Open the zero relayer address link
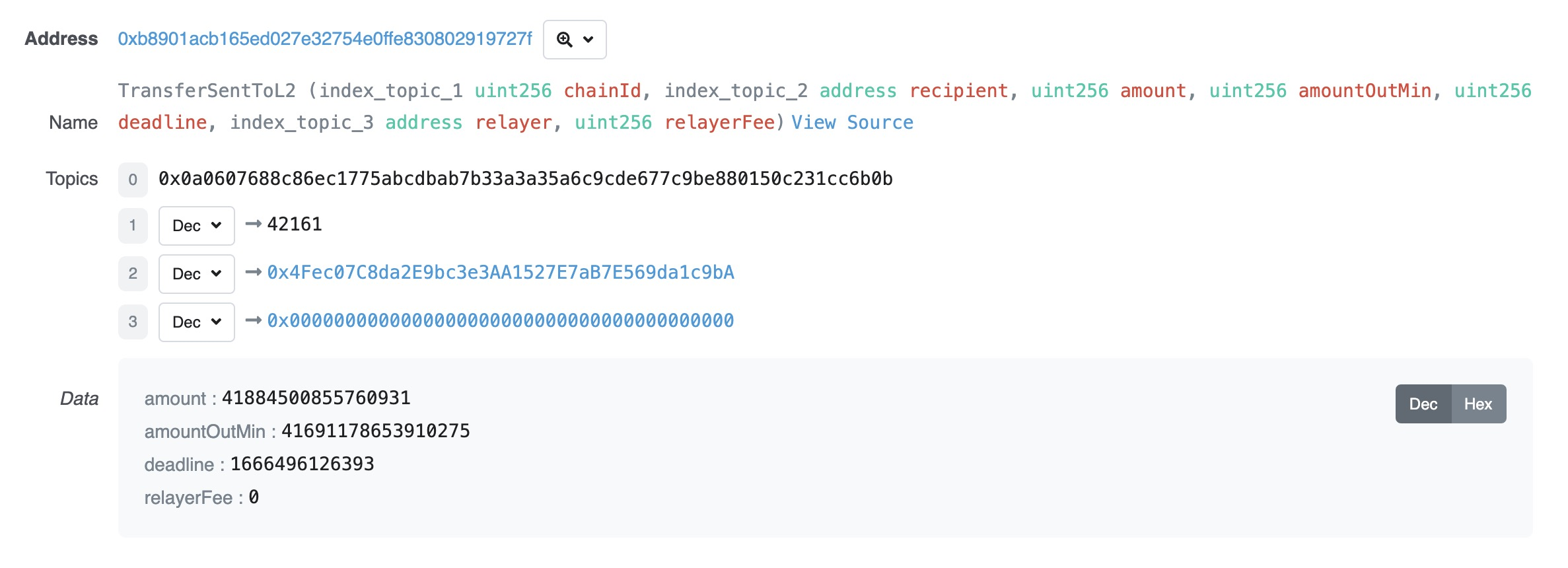Image resolution: width=1568 pixels, height=568 pixels. coord(500,321)
